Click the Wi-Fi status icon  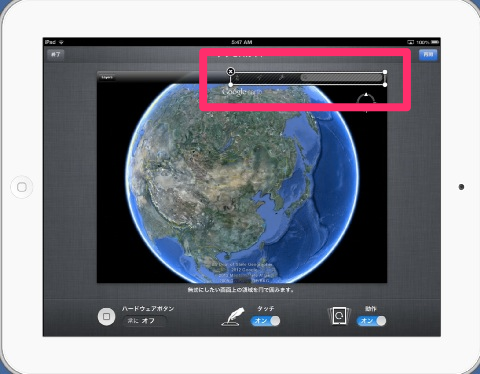tap(61, 42)
